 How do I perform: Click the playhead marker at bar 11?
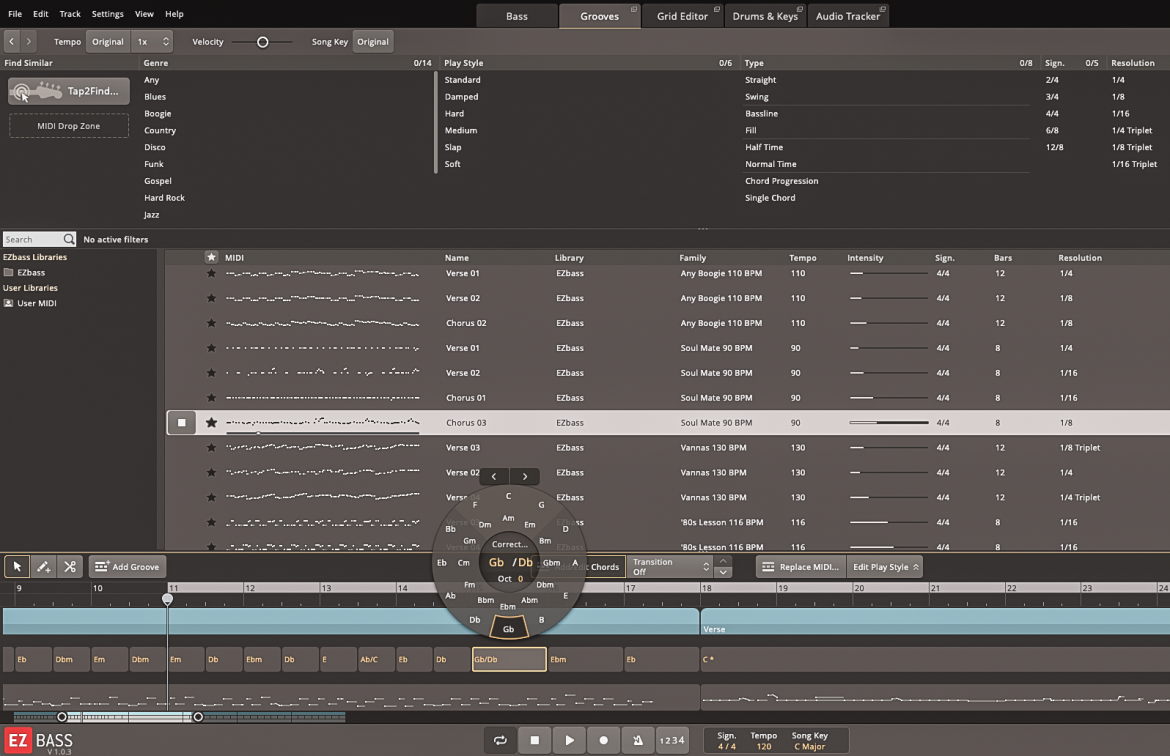tap(167, 599)
